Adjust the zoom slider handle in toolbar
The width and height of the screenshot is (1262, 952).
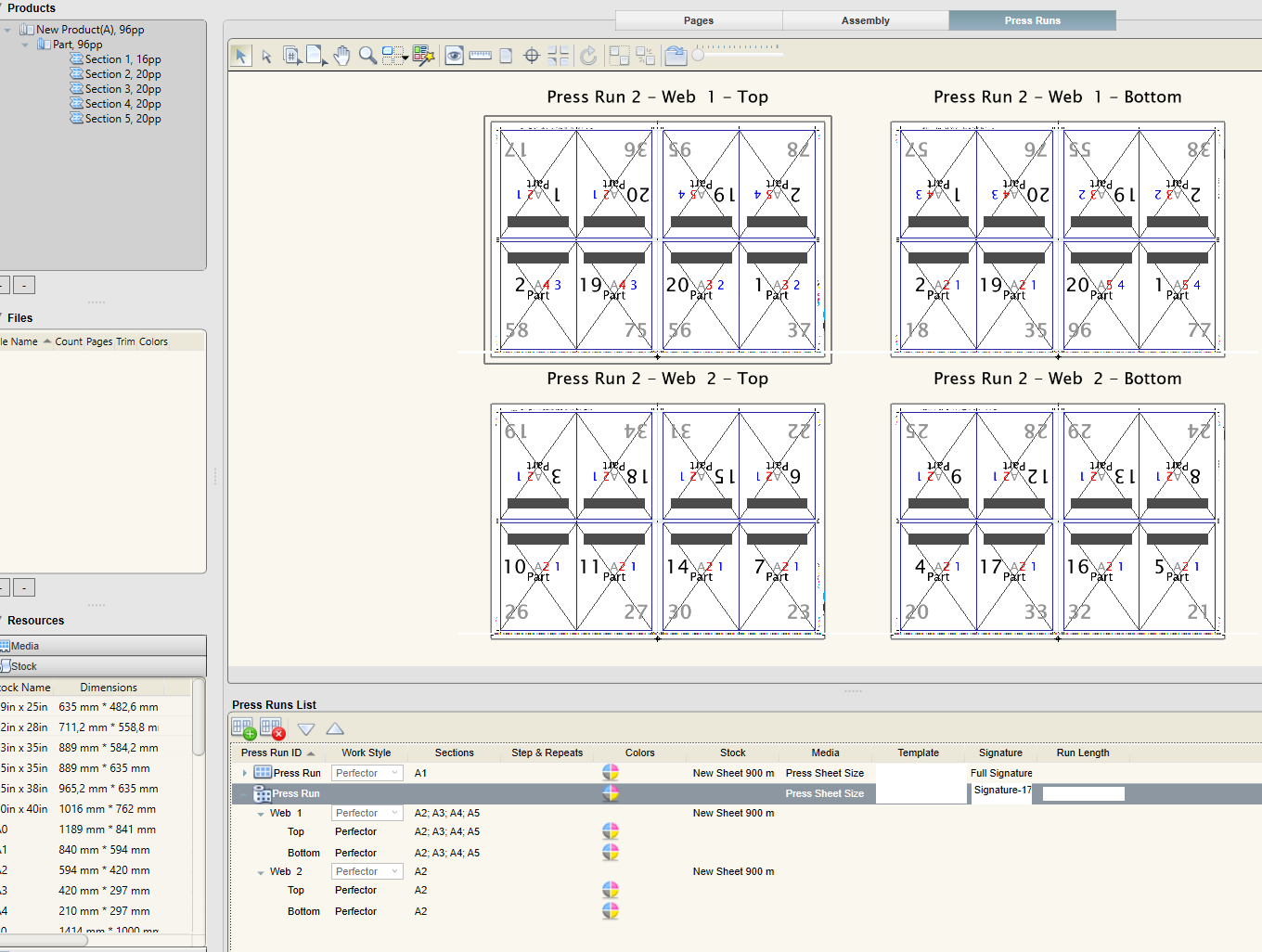click(698, 56)
